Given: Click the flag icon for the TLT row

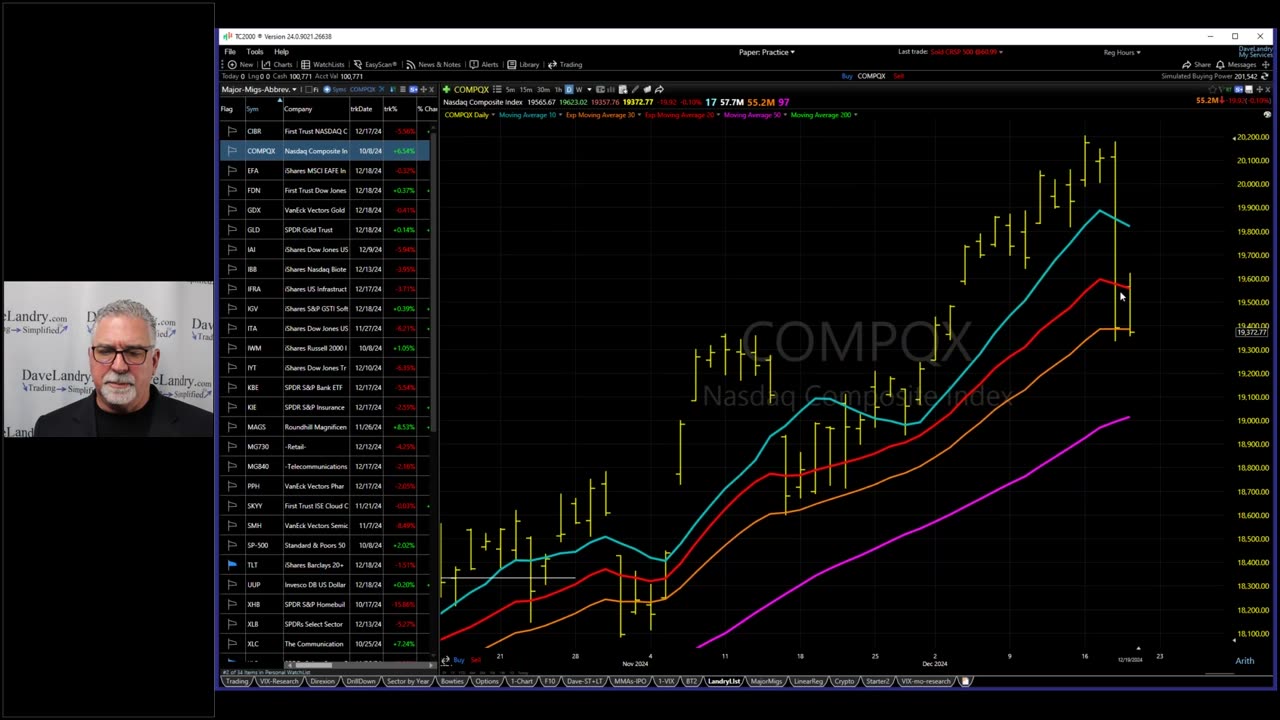Looking at the screenshot, I should pyautogui.click(x=232, y=565).
